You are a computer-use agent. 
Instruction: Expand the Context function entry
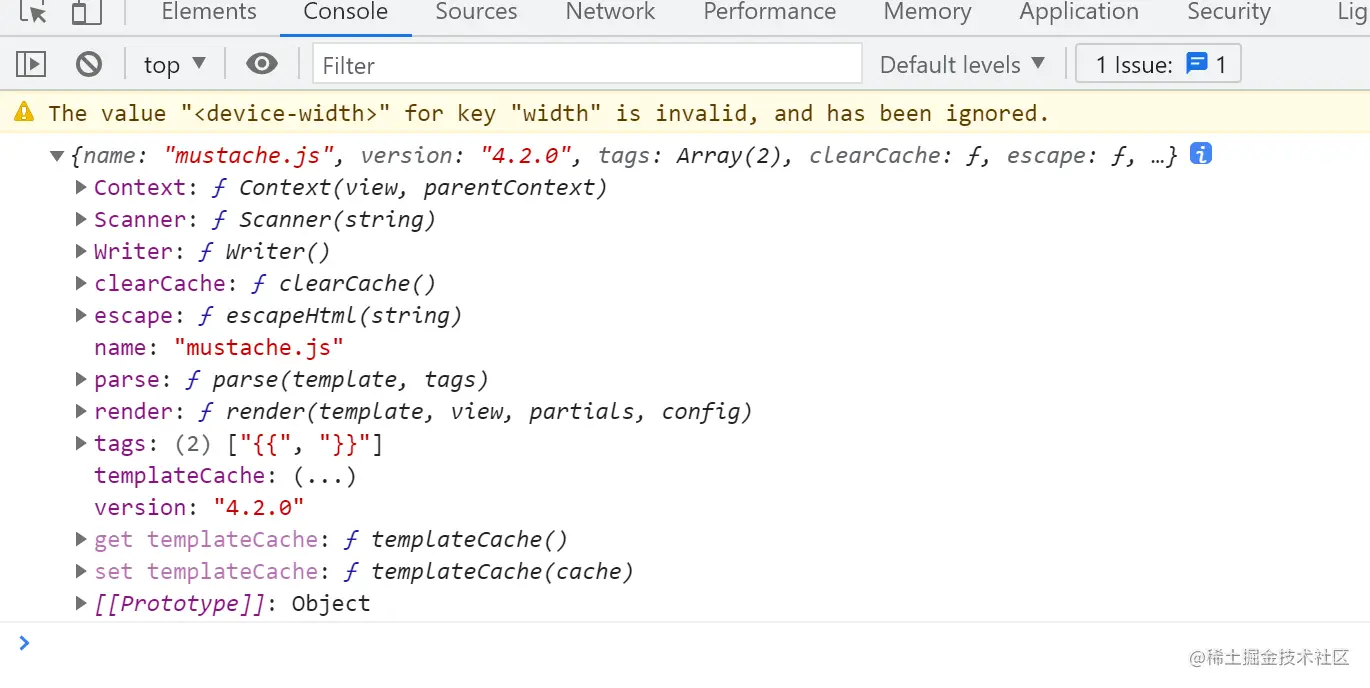[x=82, y=187]
